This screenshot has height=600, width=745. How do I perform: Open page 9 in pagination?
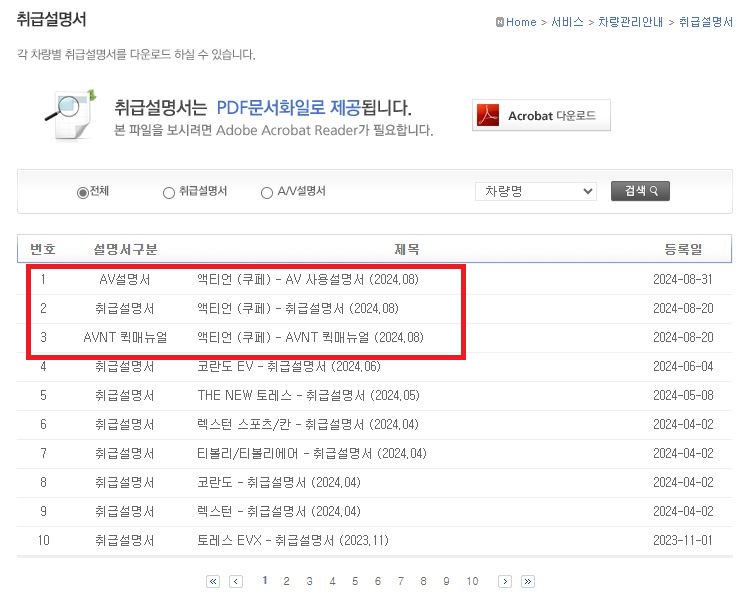pos(446,581)
